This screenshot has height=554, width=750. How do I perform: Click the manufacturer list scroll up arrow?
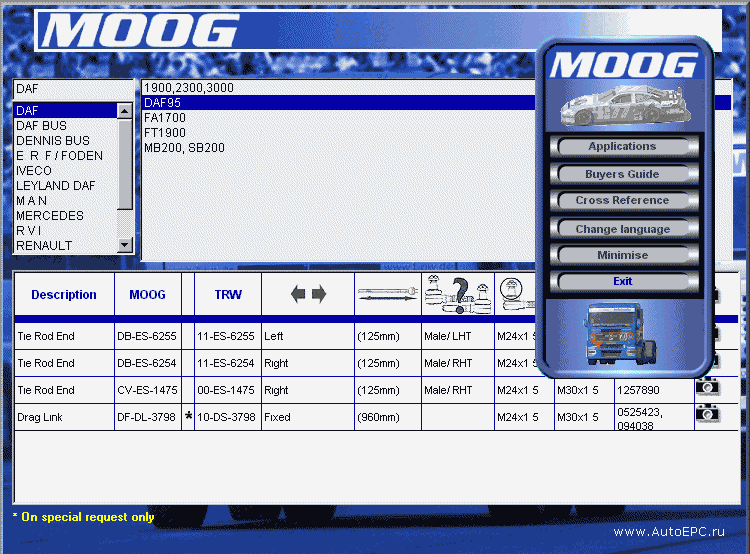pyautogui.click(x=125, y=111)
